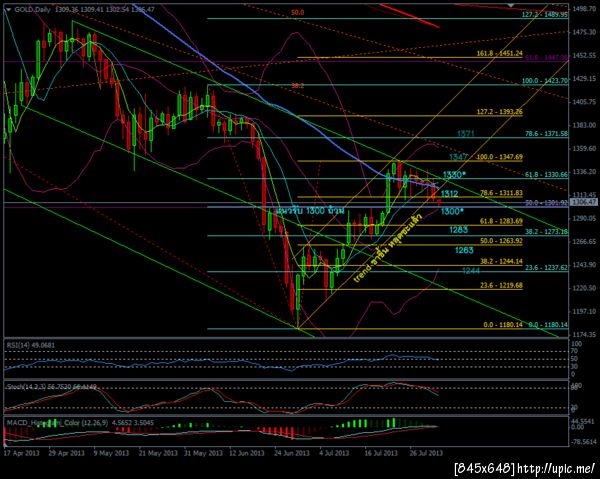Click the Stoch(14,3,3) indicator label

(x=52, y=387)
